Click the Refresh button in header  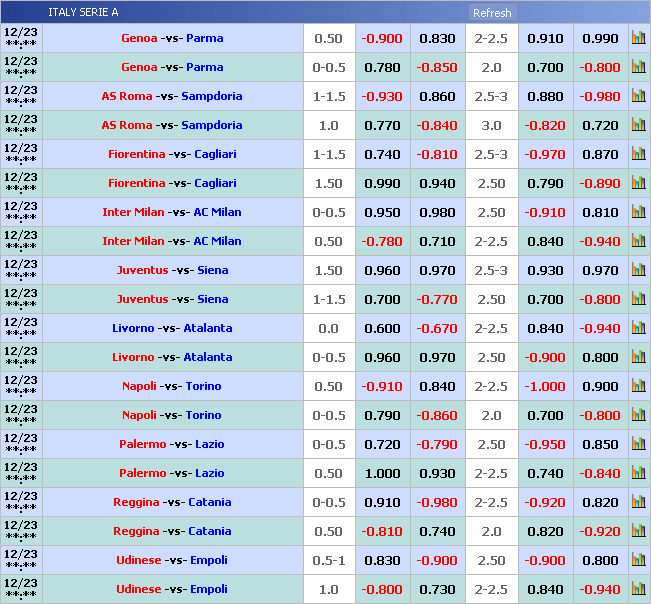492,13
